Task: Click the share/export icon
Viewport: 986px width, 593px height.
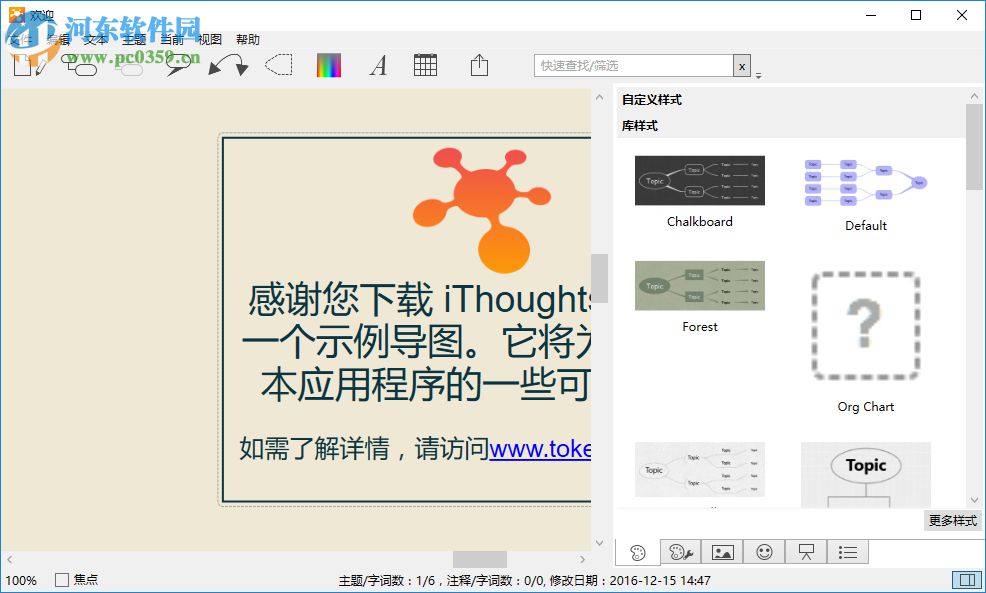Action: click(x=480, y=65)
